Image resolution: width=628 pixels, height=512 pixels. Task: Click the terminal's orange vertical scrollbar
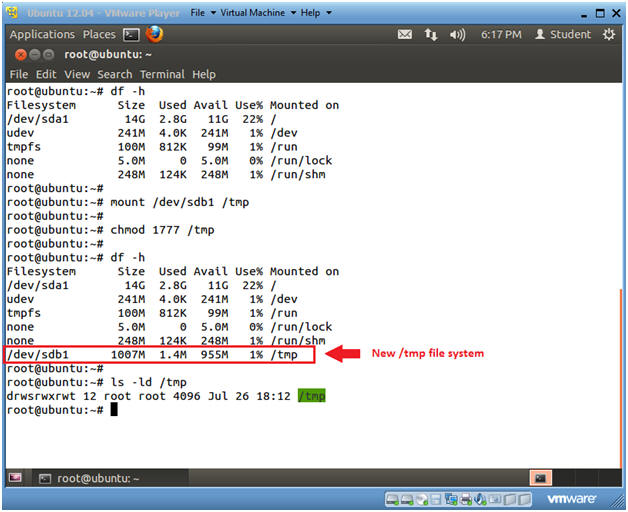pyautogui.click(x=620, y=377)
